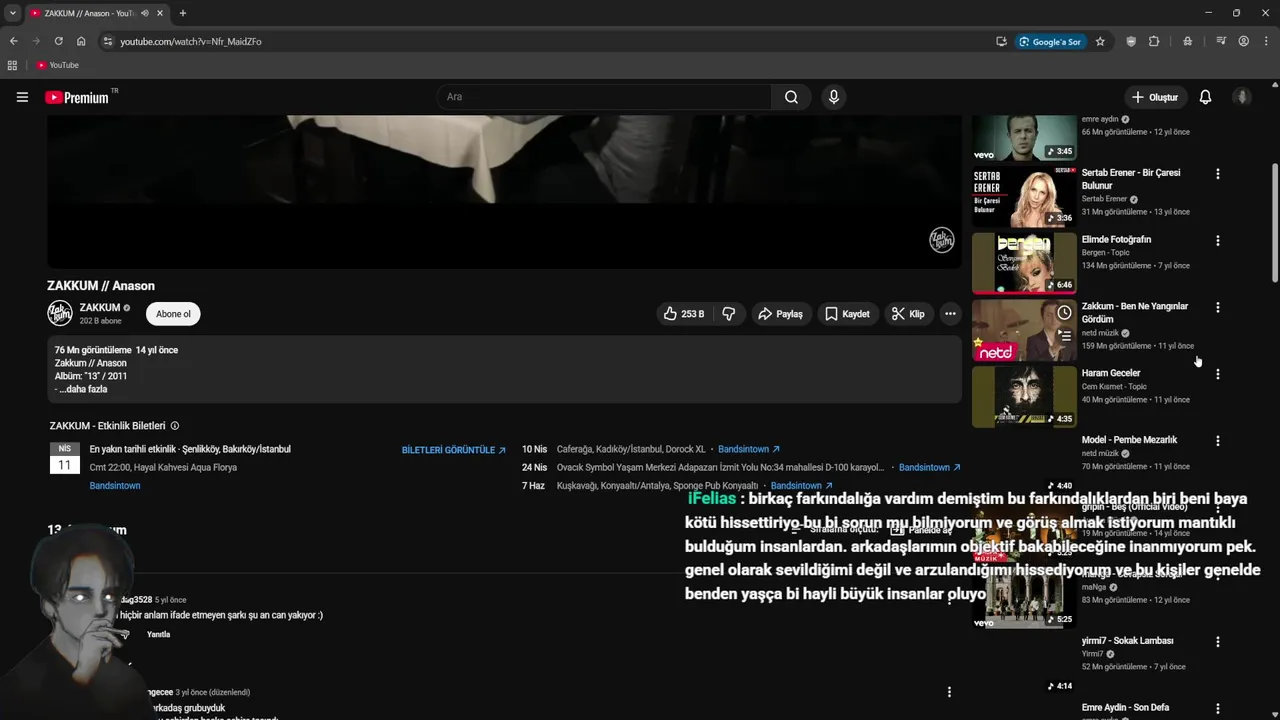Viewport: 1280px width, 720px height.
Task: Open options menu for Sertab Erener - Bir Çaresi Bulunur
Action: coord(1217,174)
